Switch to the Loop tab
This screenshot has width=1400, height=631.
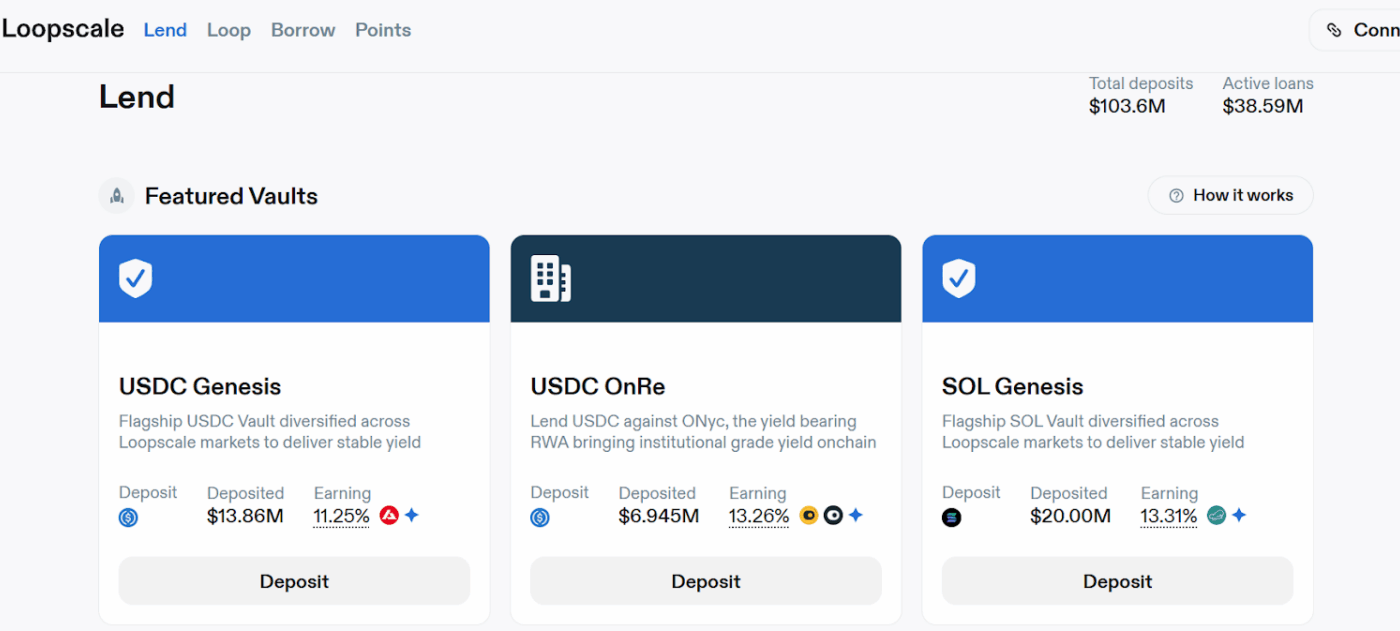[229, 30]
